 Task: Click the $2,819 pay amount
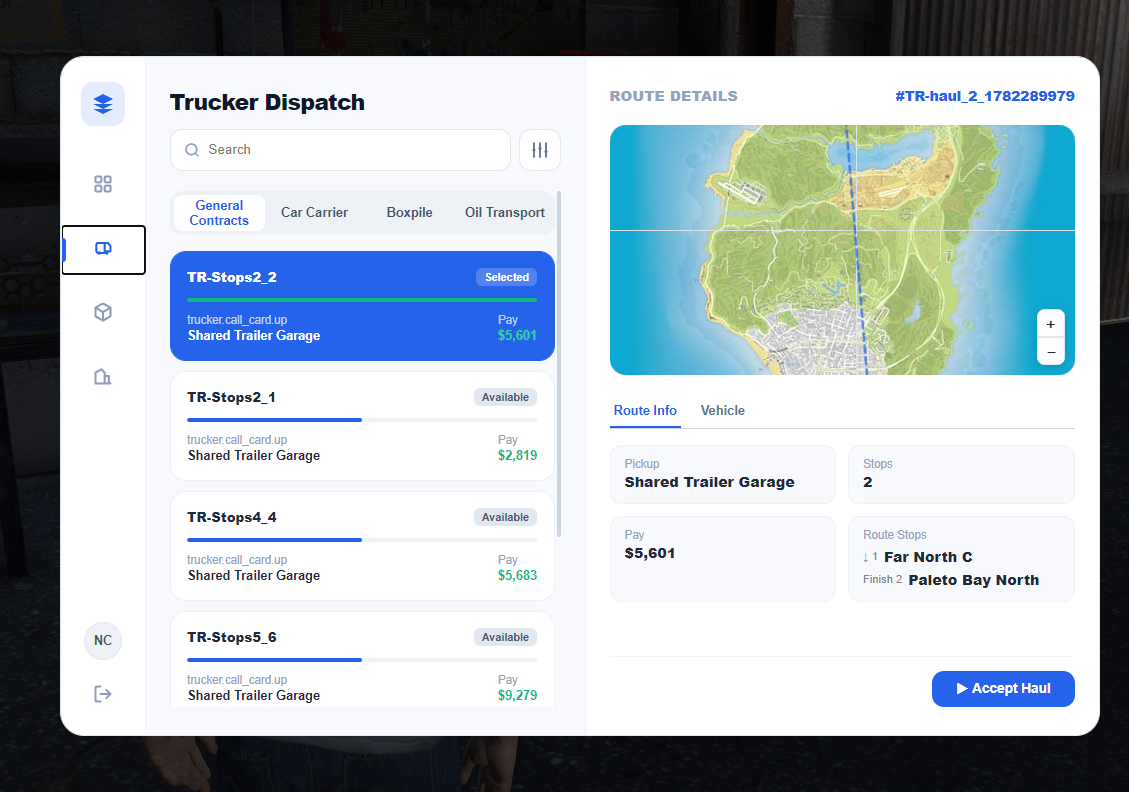coord(517,456)
